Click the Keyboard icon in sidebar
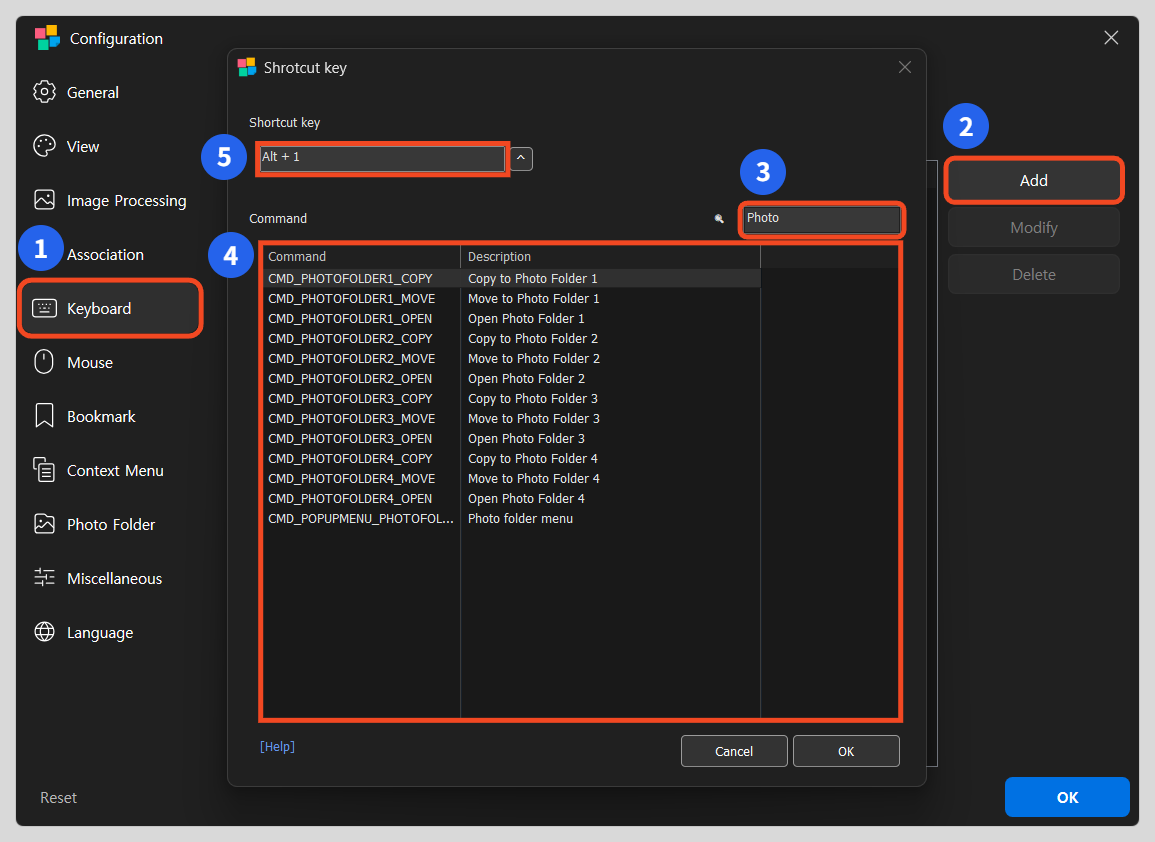The image size is (1155, 842). tap(44, 308)
